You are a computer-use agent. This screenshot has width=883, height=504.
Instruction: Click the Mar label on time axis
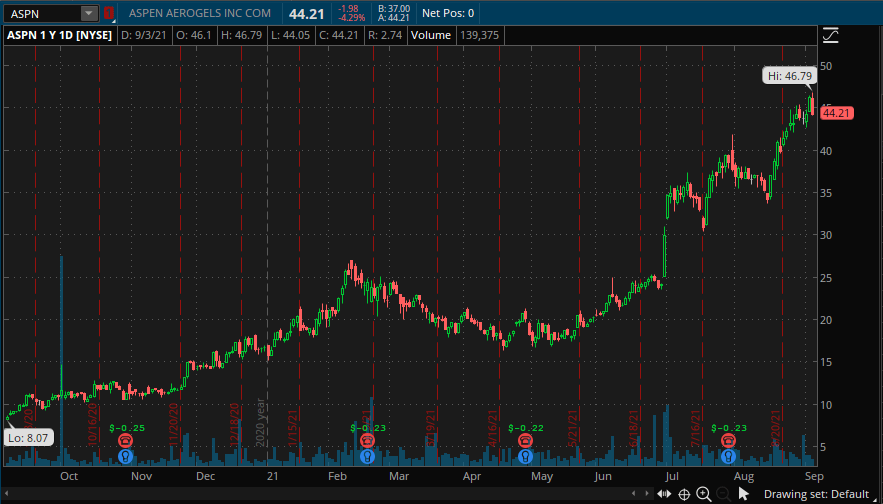coord(398,476)
